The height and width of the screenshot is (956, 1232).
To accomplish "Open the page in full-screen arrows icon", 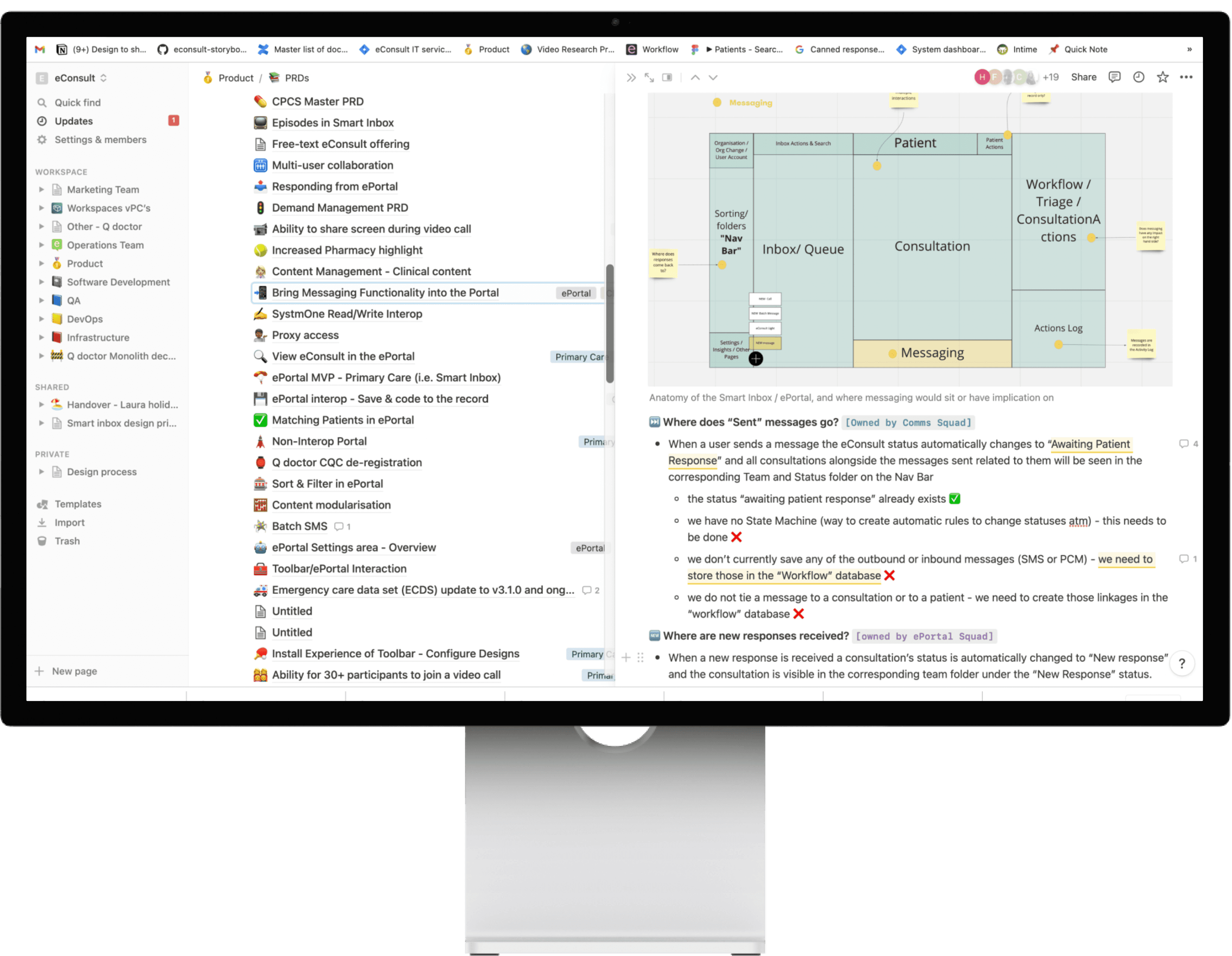I will [x=649, y=78].
